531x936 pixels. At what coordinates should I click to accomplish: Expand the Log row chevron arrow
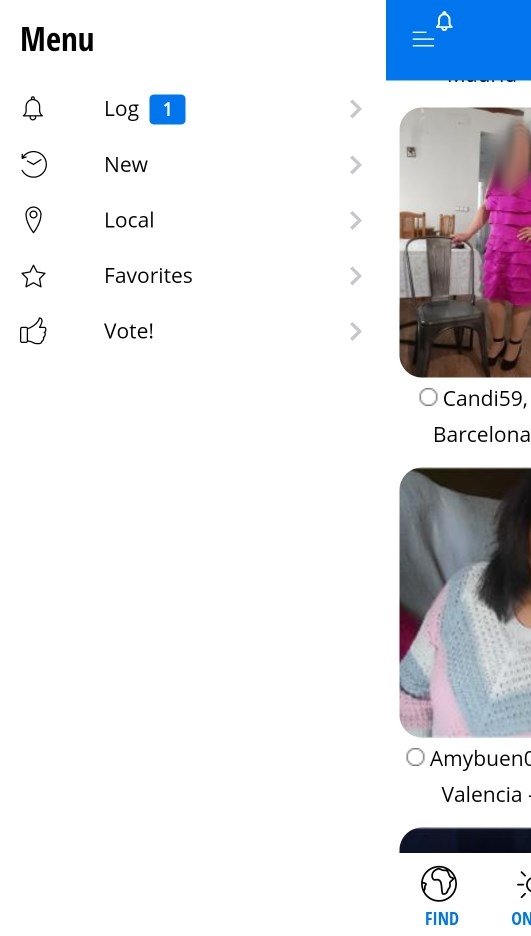[356, 109]
